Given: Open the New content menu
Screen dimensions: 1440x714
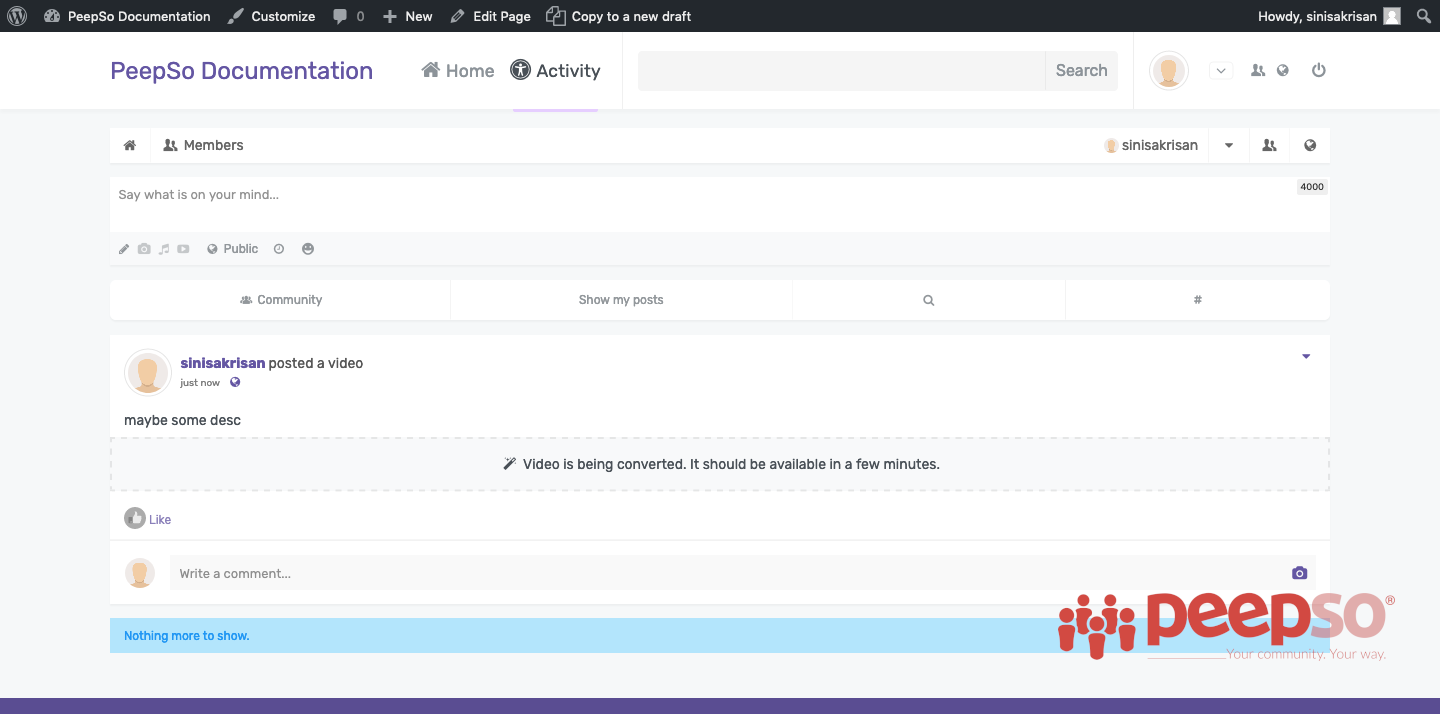Looking at the screenshot, I should point(408,16).
